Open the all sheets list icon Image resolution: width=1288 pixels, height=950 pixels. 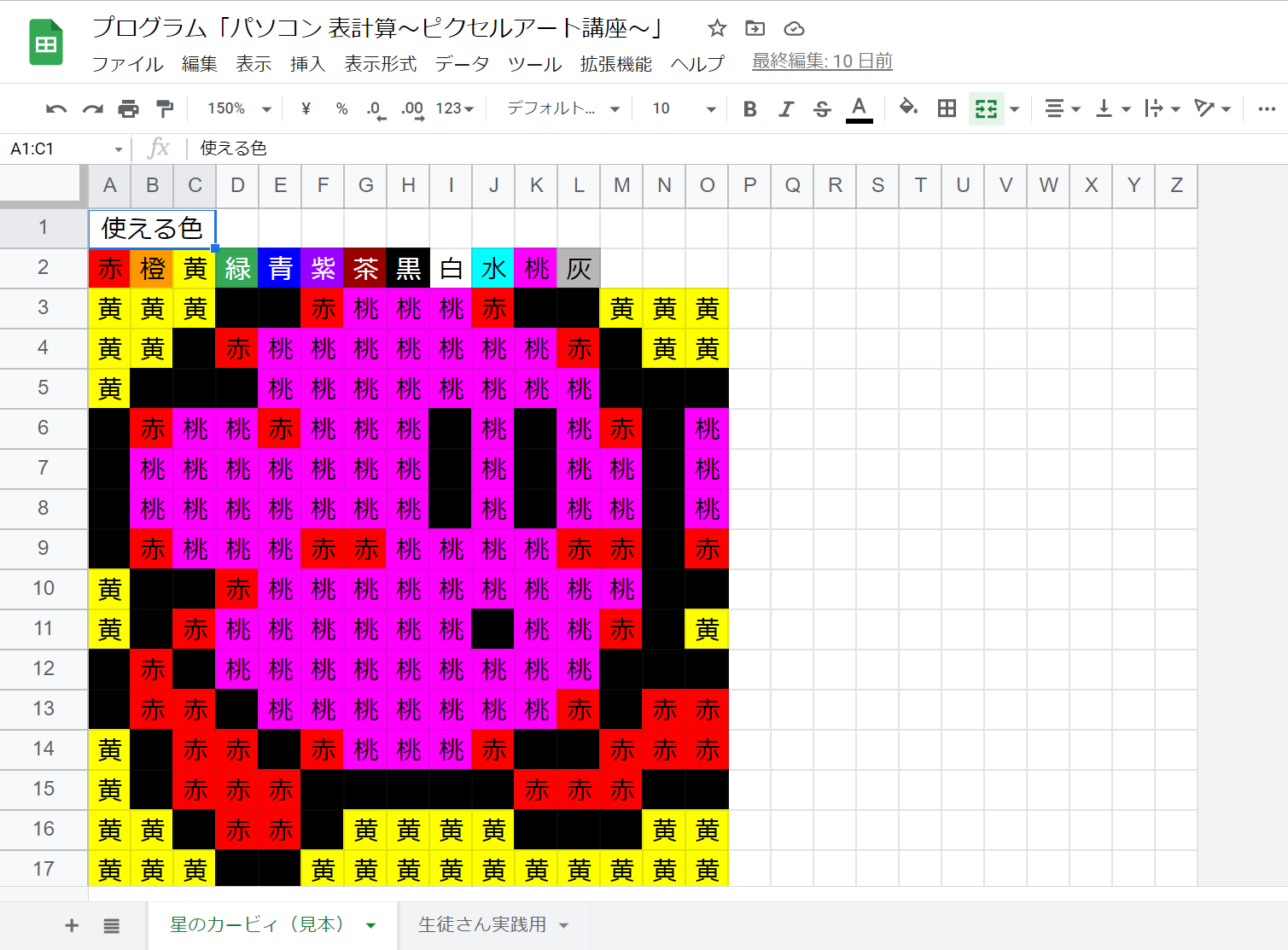click(112, 925)
